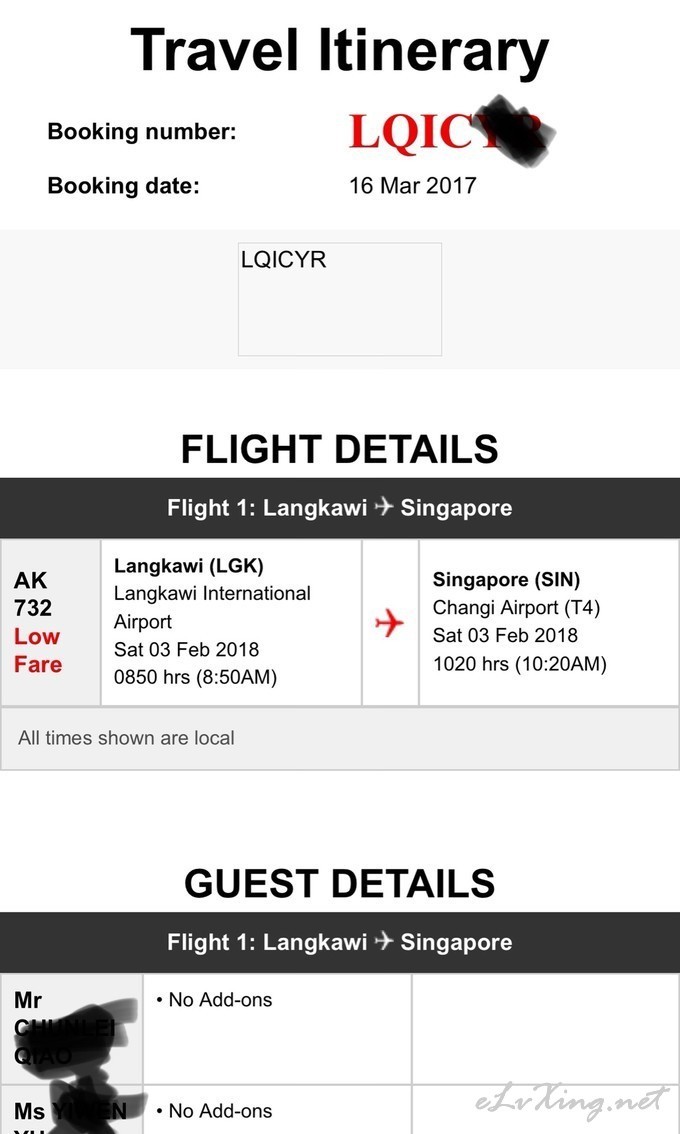680x1134 pixels.
Task: Click the Travel Itinerary title
Action: pyautogui.click(x=339, y=49)
